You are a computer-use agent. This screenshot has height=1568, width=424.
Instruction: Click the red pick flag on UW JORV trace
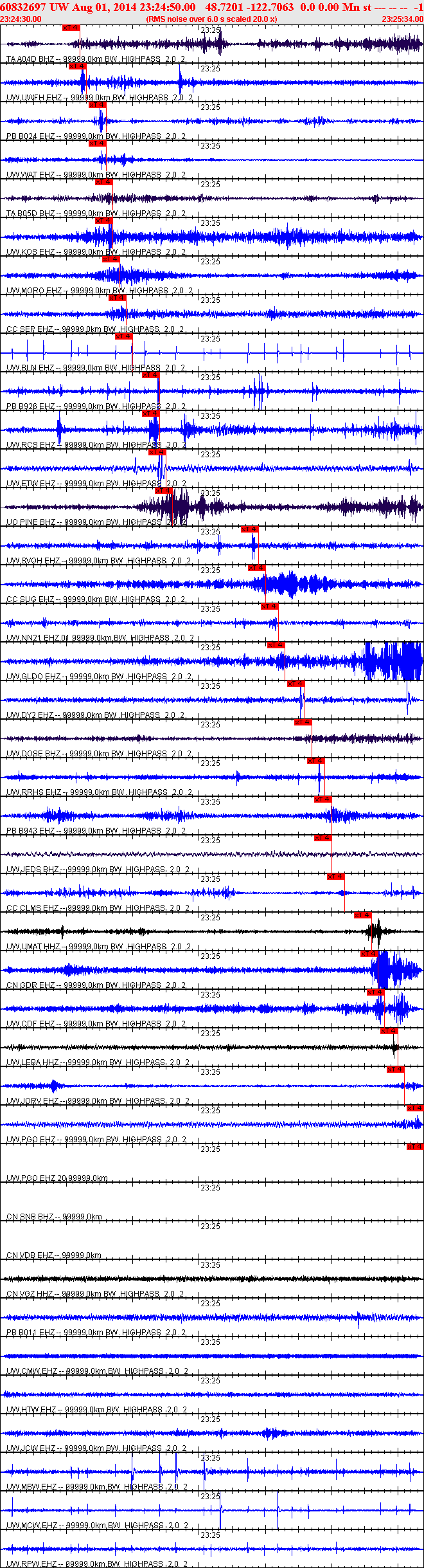(396, 1070)
